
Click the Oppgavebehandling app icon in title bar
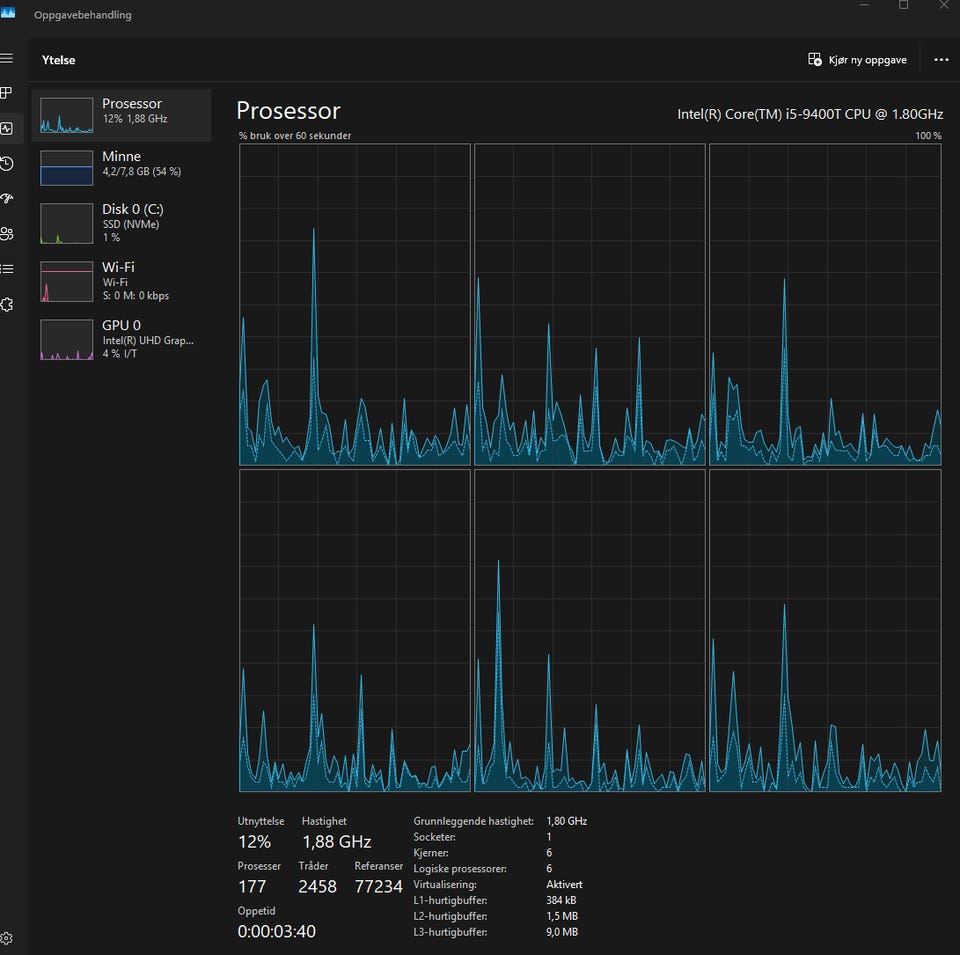8,12
